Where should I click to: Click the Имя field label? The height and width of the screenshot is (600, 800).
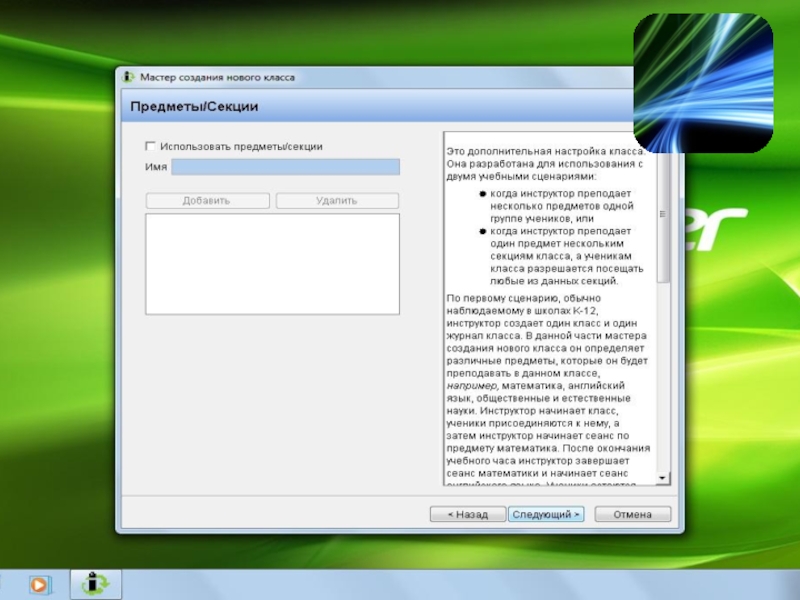pos(155,167)
